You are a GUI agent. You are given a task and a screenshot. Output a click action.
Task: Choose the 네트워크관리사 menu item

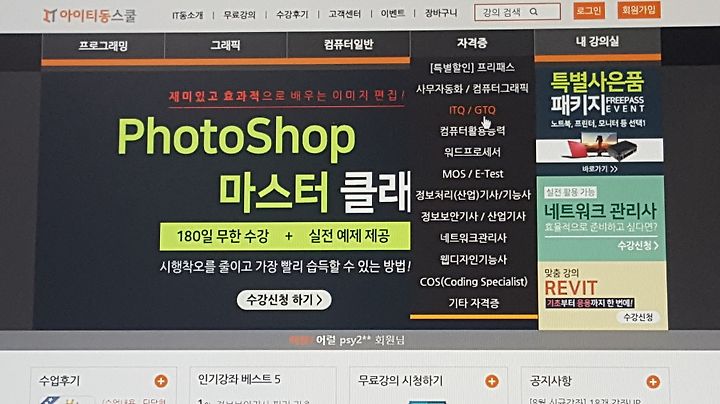point(473,238)
